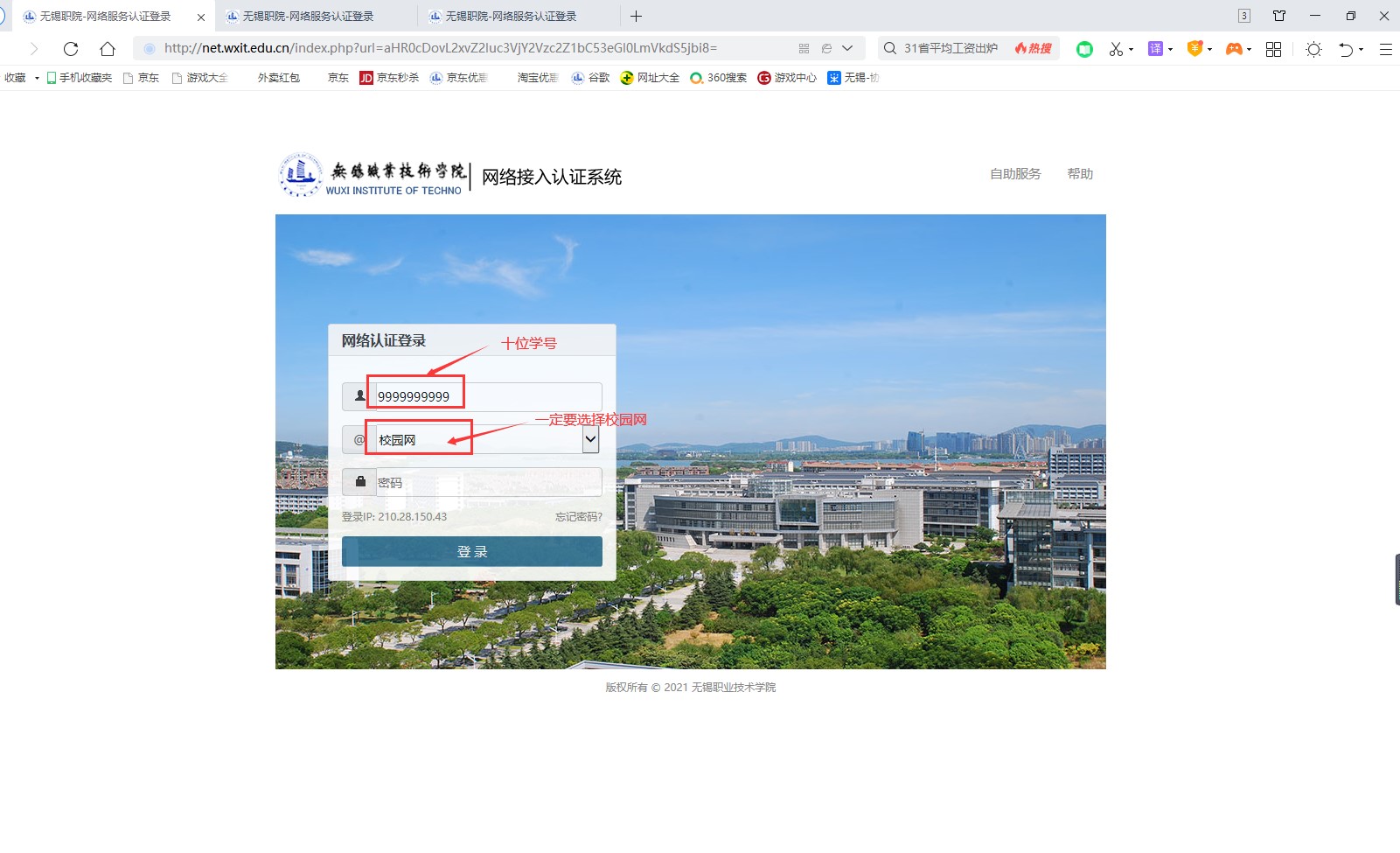Reload the page with the refresh icon
The height and width of the screenshot is (853, 1400).
pos(71,49)
